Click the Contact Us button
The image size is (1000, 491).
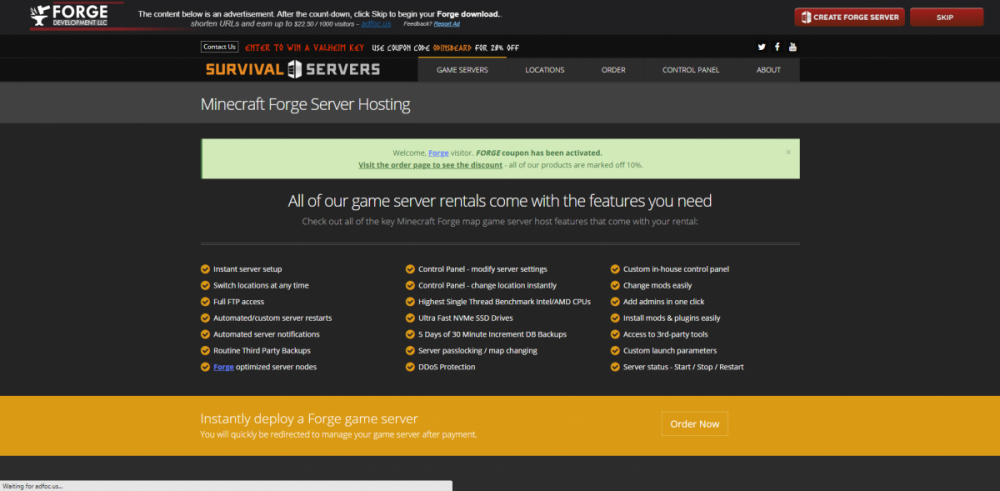tap(219, 47)
